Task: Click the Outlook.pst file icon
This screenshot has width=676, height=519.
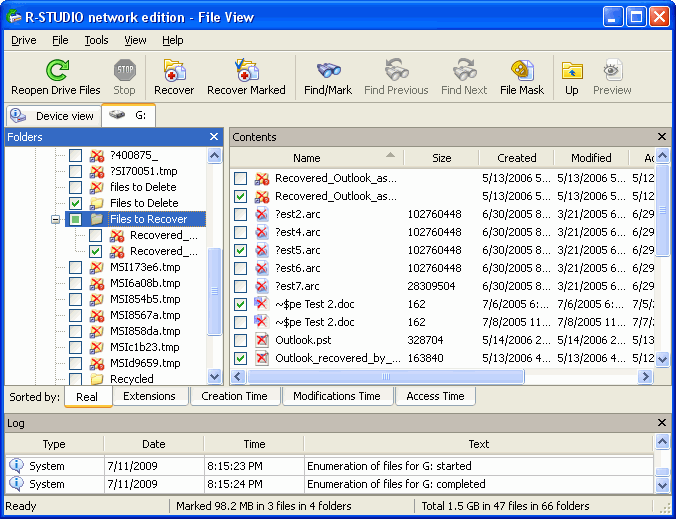Action: pyautogui.click(x=261, y=340)
